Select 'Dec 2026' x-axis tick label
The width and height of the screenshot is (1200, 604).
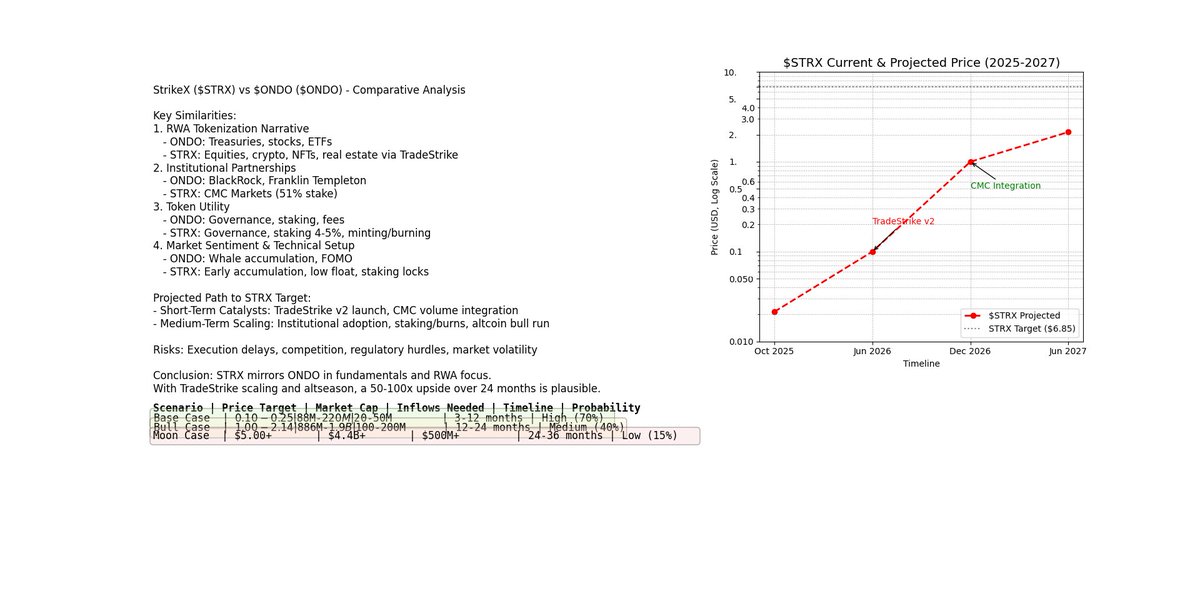tap(970, 351)
